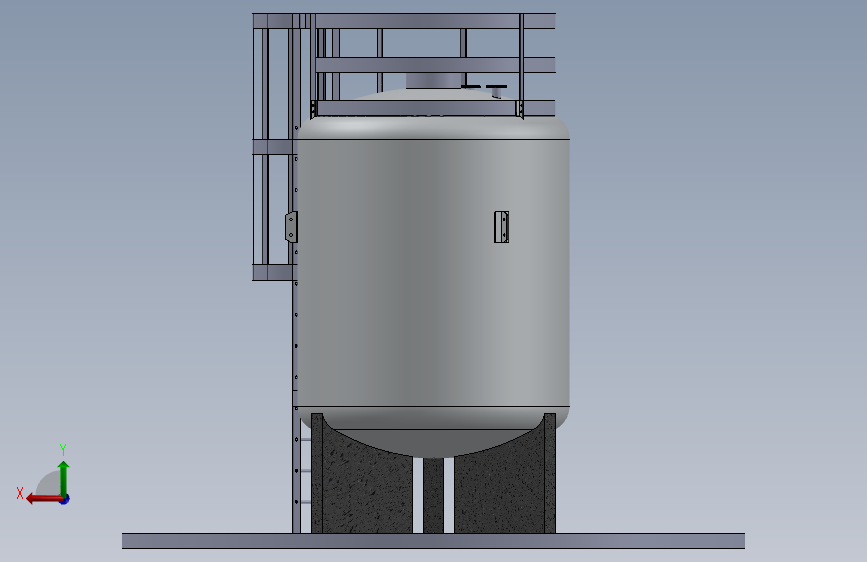Select the tank's main cylindrical shell

pos(434,273)
